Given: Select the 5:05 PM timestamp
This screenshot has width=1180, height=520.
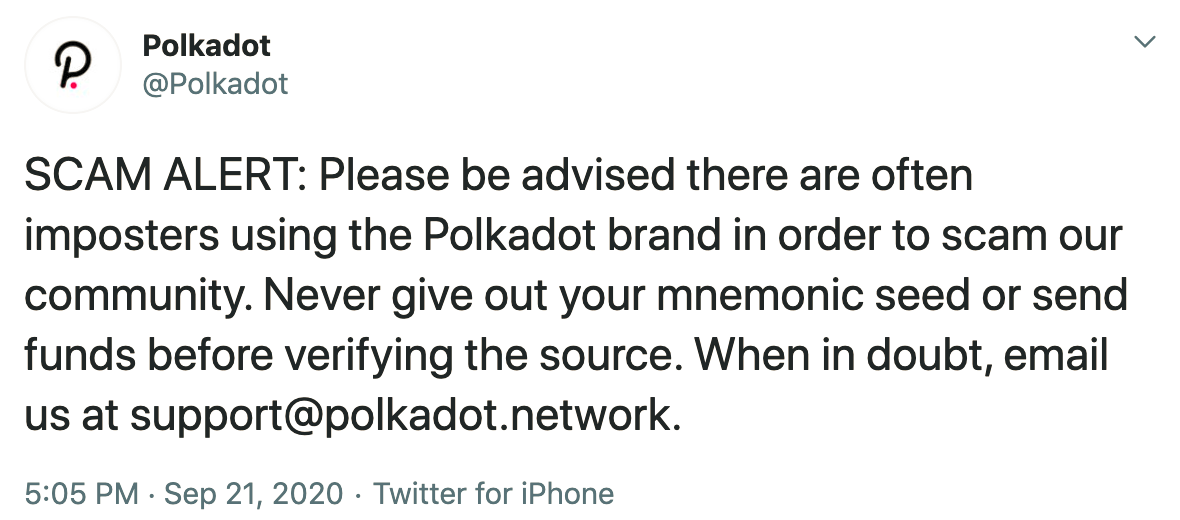Looking at the screenshot, I should (x=81, y=494).
